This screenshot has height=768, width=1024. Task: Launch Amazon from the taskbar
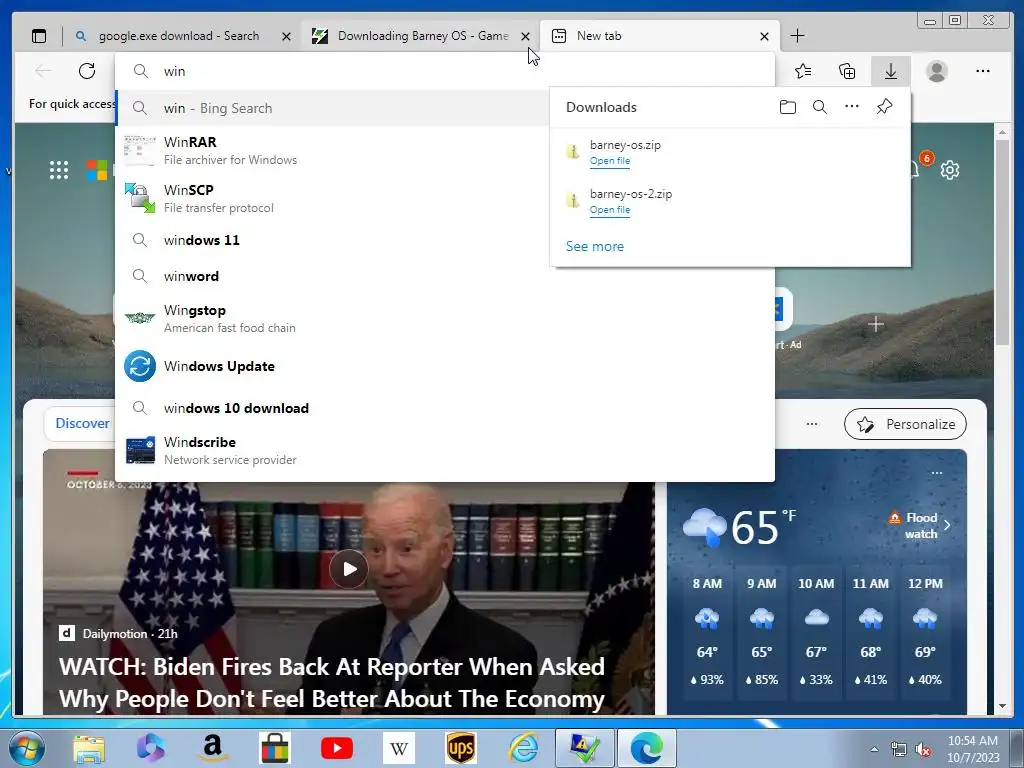click(213, 748)
